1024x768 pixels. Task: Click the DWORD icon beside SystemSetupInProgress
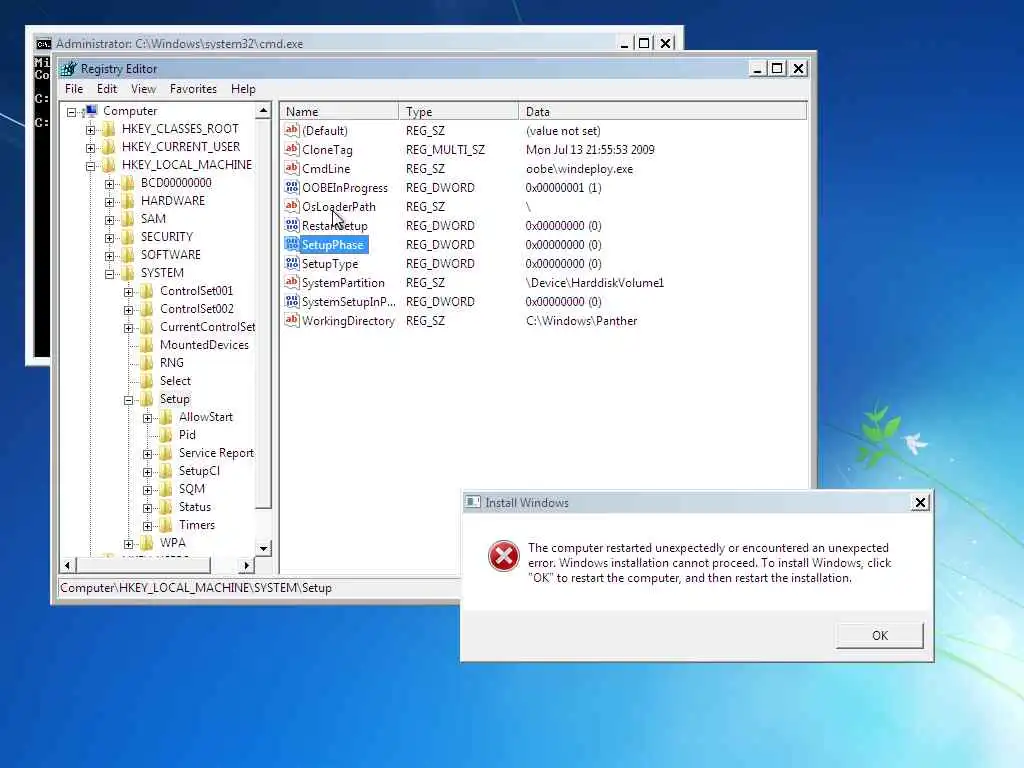pyautogui.click(x=291, y=301)
